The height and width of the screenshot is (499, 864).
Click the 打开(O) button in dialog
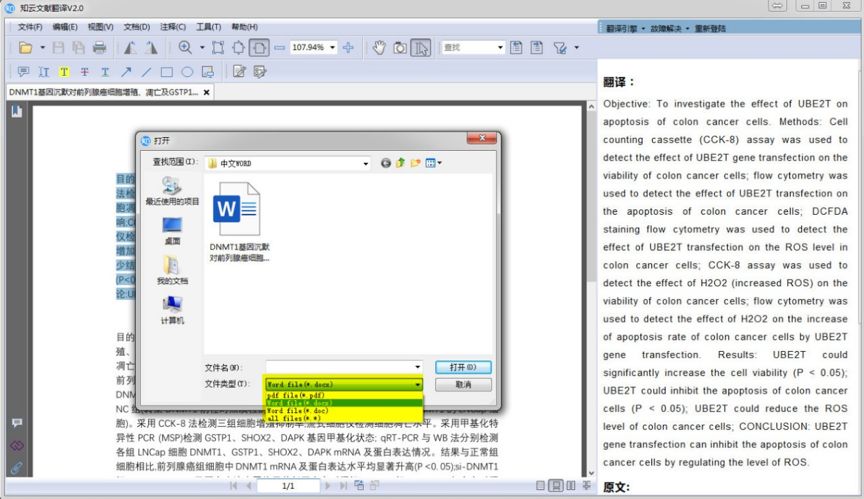pos(463,367)
